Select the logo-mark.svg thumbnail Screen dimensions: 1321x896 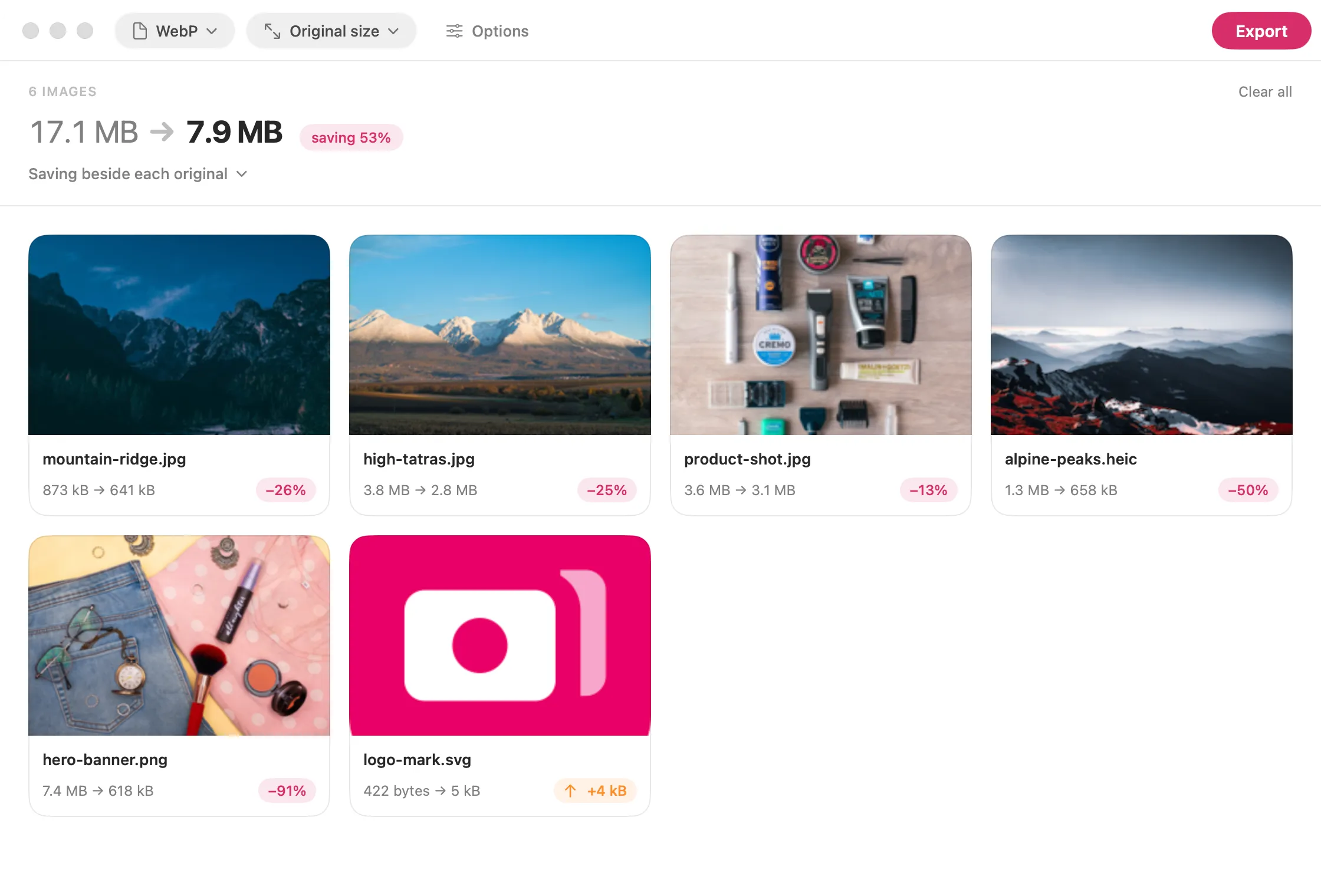coord(500,635)
